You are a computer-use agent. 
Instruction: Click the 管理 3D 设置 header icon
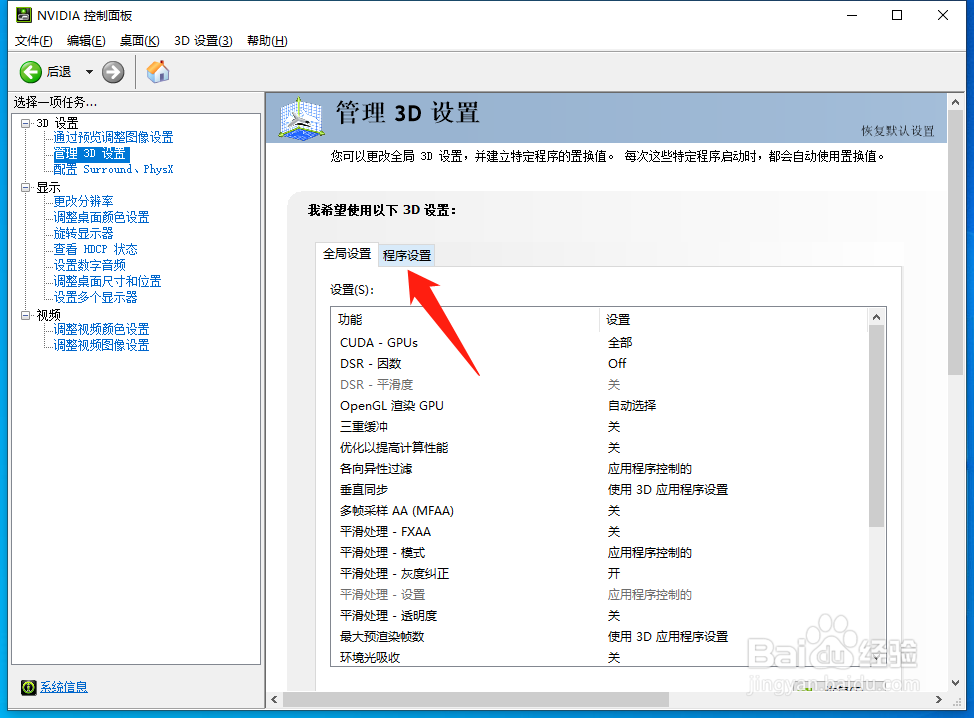(301, 117)
